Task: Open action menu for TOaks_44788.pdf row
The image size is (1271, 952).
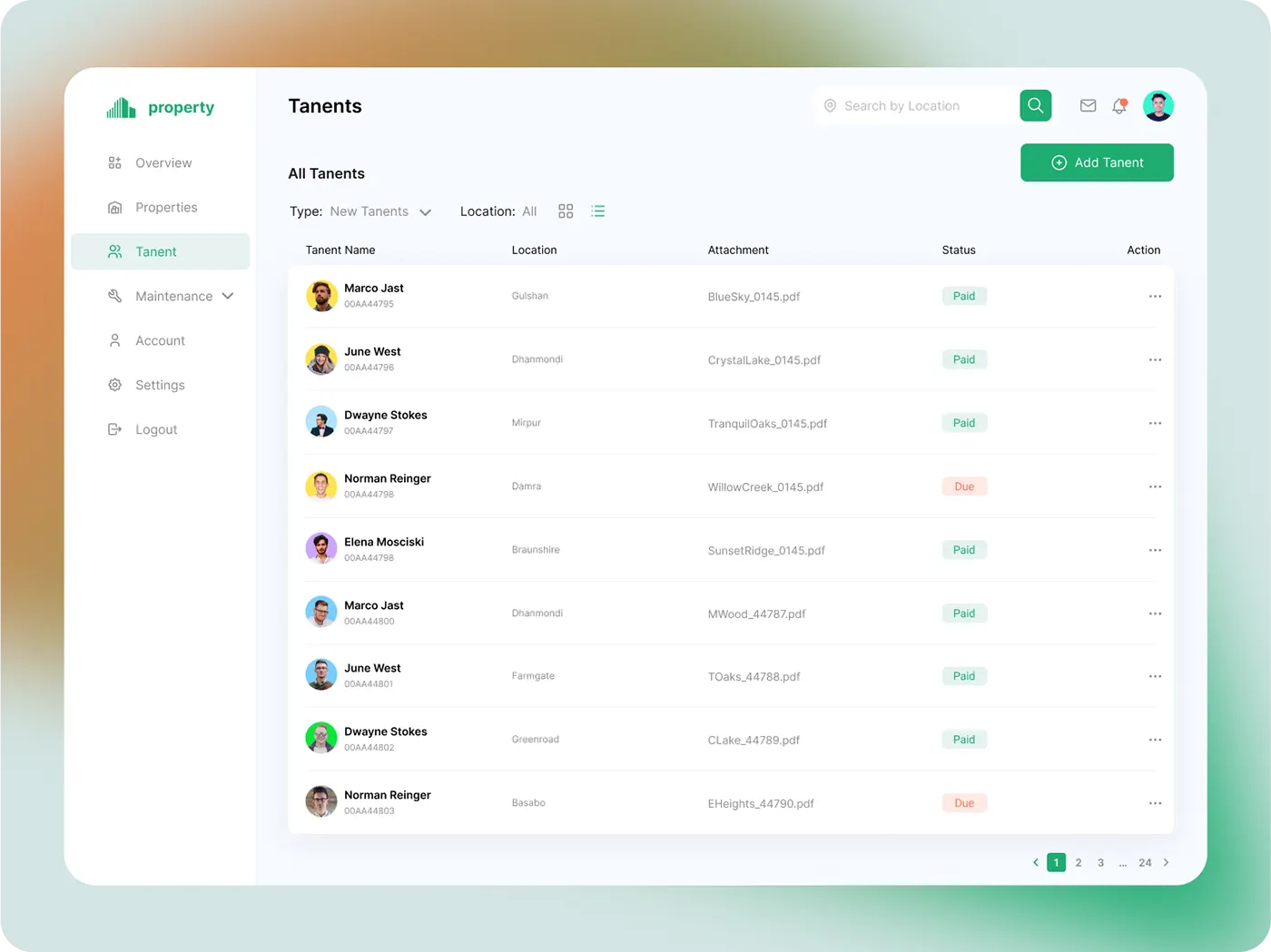Action: point(1155,676)
